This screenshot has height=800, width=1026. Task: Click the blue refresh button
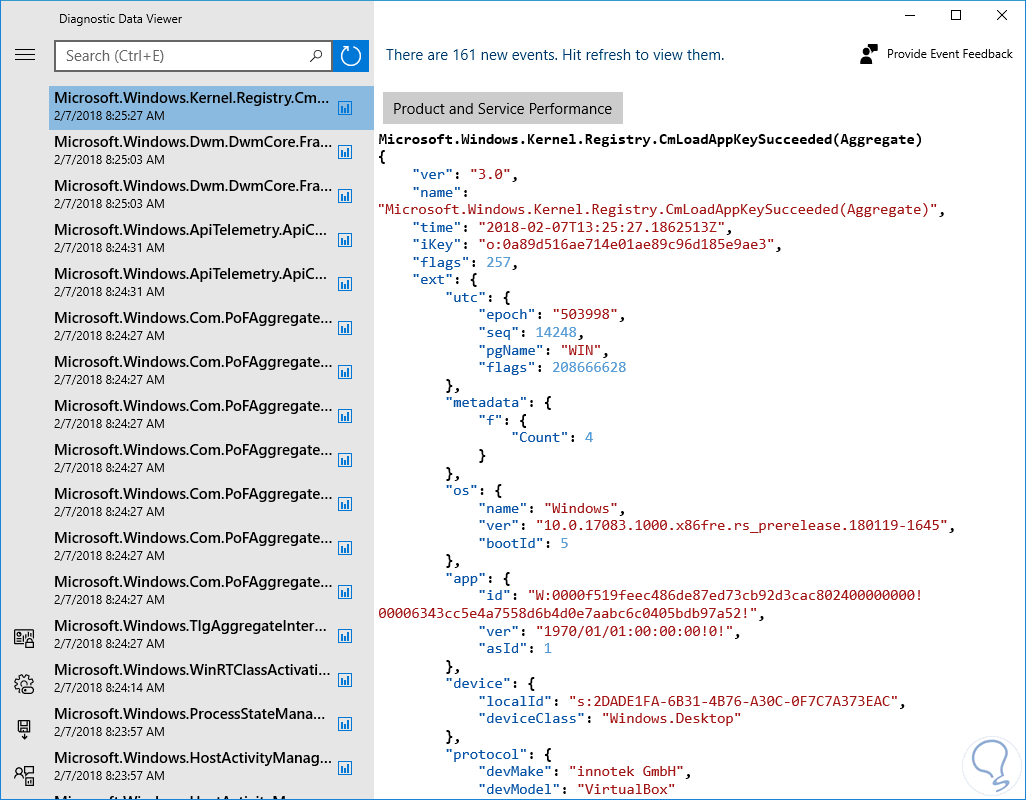tap(351, 56)
